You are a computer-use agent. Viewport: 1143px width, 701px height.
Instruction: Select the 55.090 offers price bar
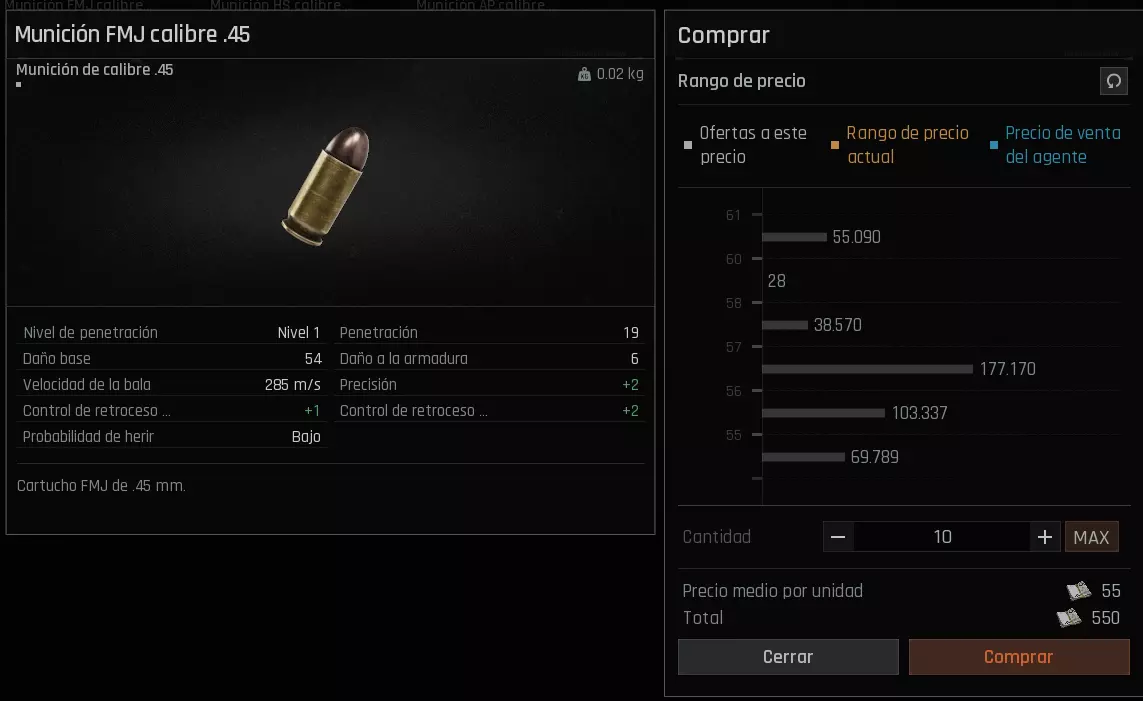[794, 237]
